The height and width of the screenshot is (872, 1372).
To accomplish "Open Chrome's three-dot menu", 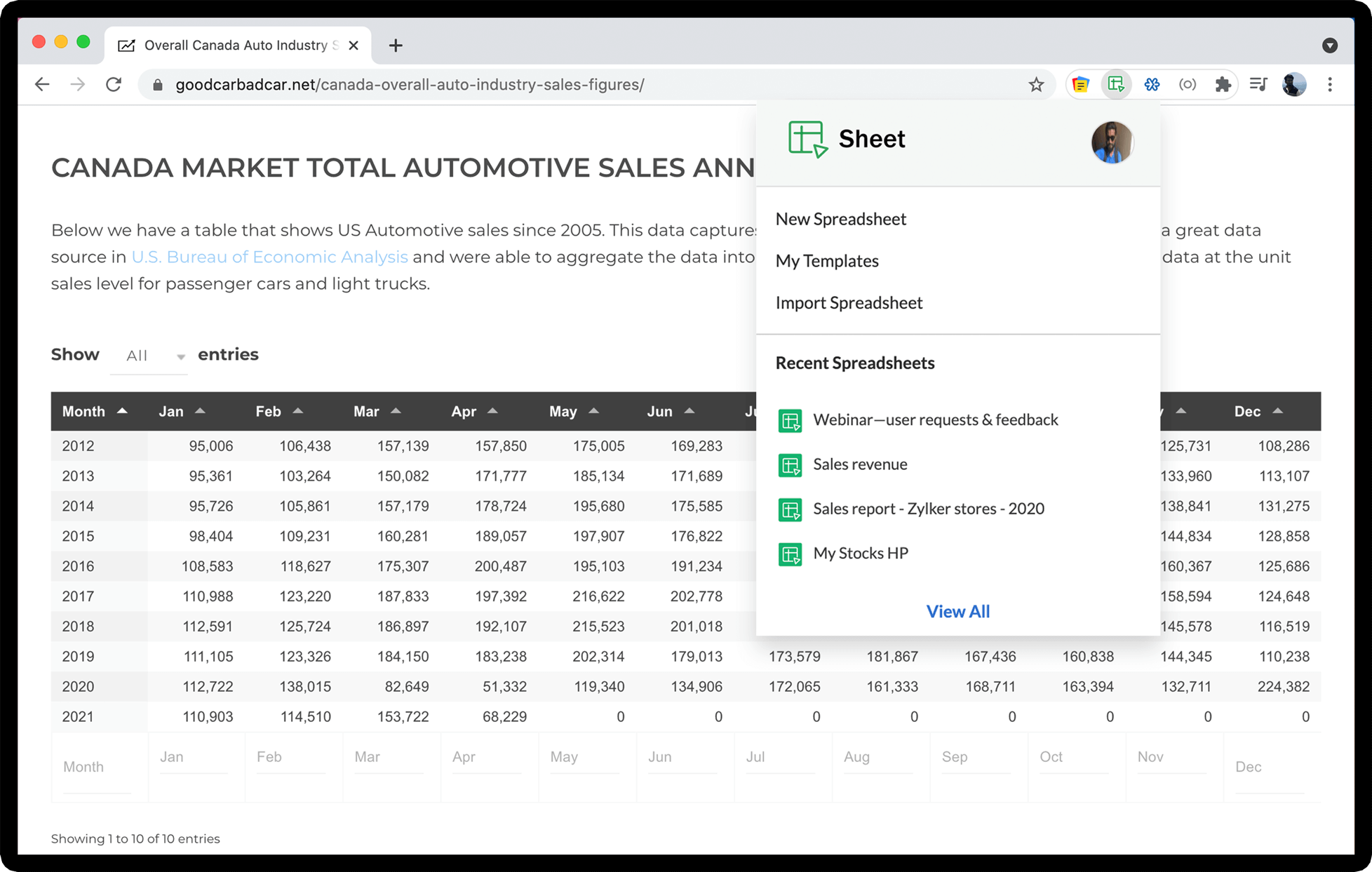I will 1330,84.
